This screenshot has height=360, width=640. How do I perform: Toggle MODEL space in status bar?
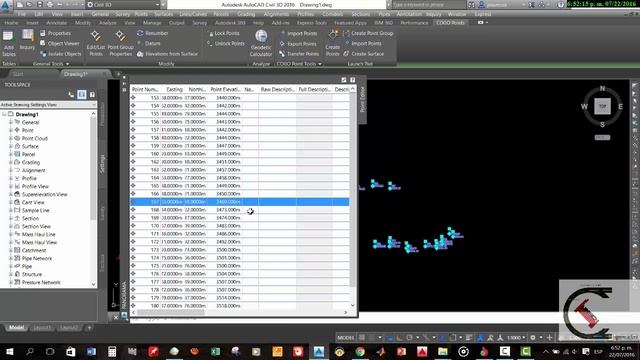[x=345, y=338]
